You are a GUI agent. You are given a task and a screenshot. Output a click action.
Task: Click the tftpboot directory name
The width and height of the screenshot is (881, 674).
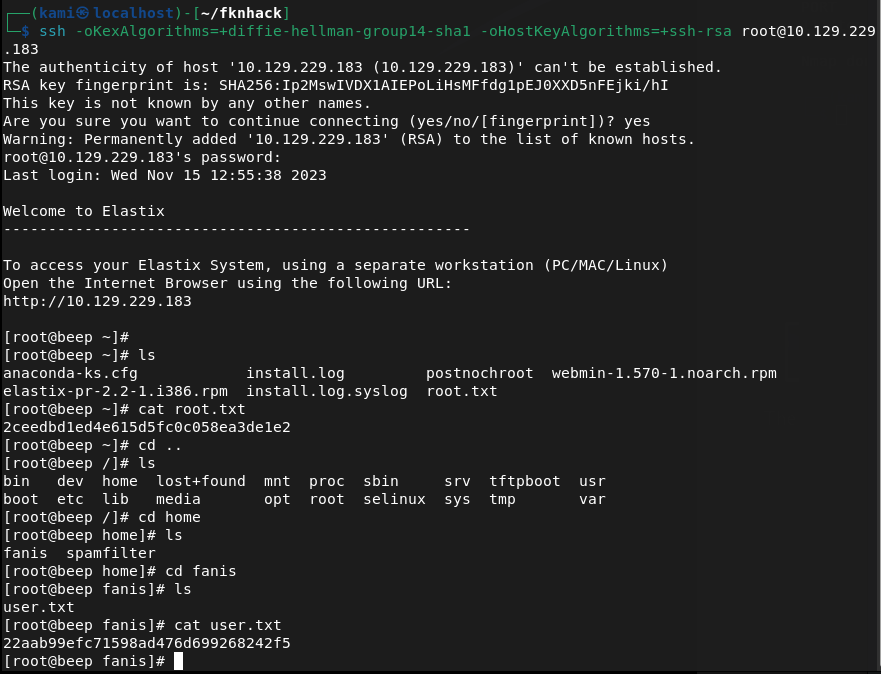[x=525, y=481]
